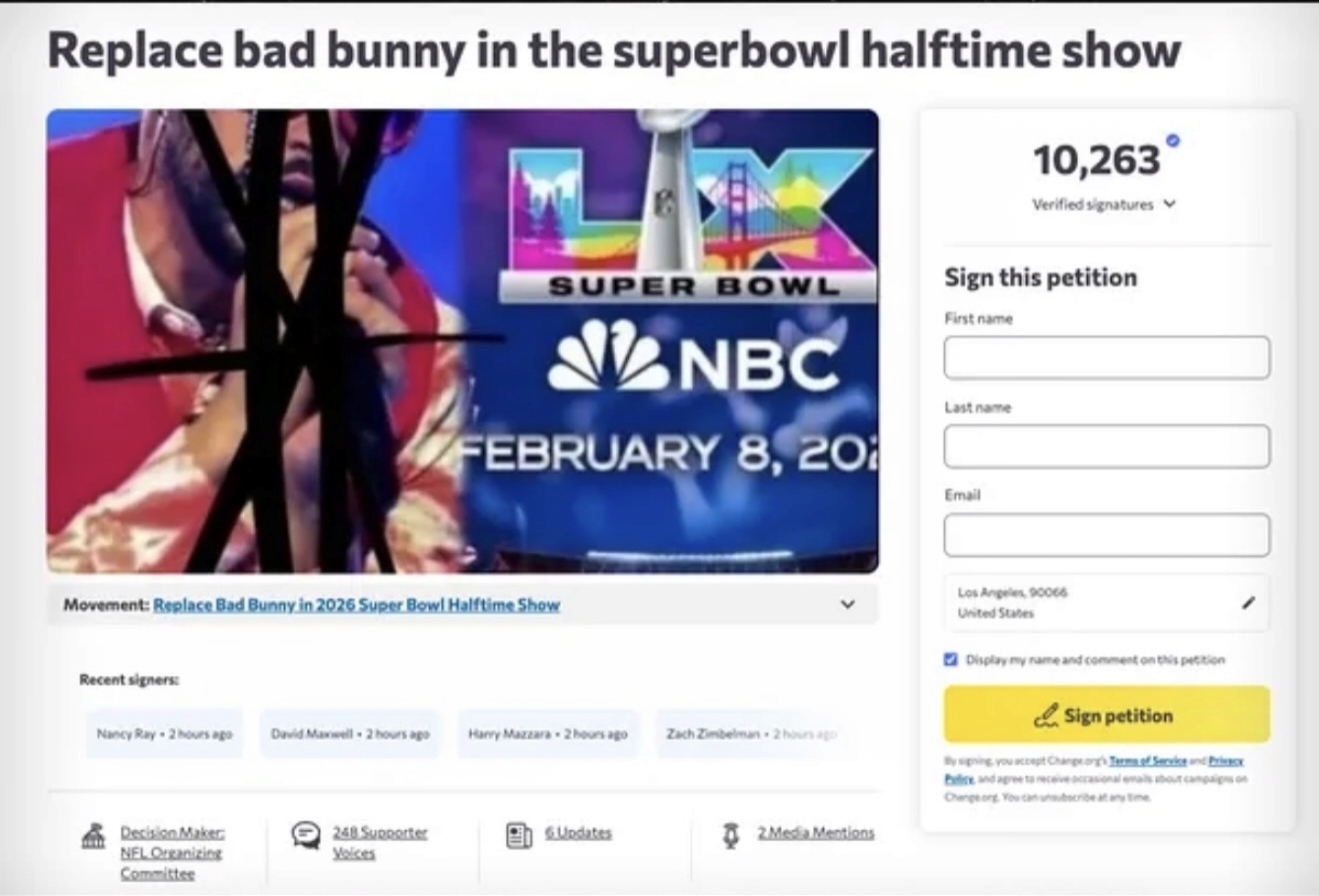Viewport: 1319px width, 896px height.
Task: Click the Decision Maker building icon
Action: click(x=93, y=836)
